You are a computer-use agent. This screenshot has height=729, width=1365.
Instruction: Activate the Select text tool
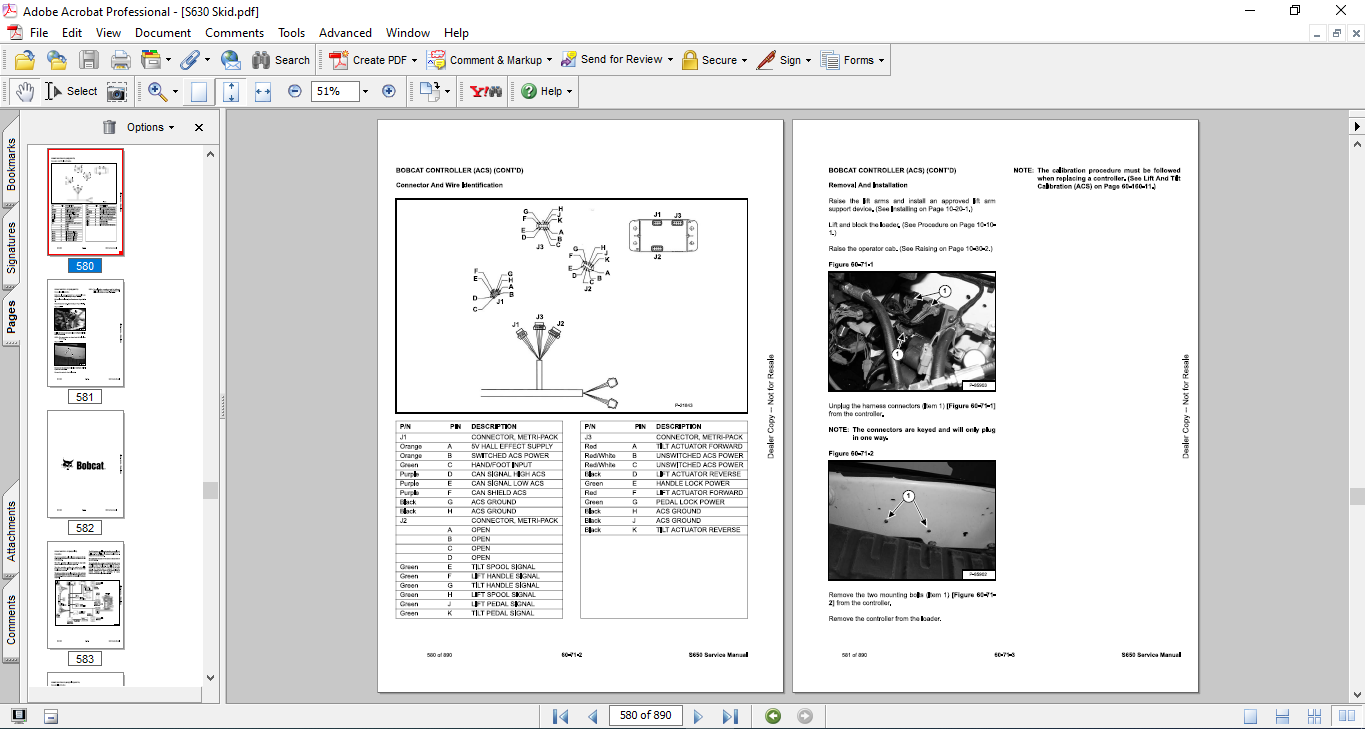point(71,91)
